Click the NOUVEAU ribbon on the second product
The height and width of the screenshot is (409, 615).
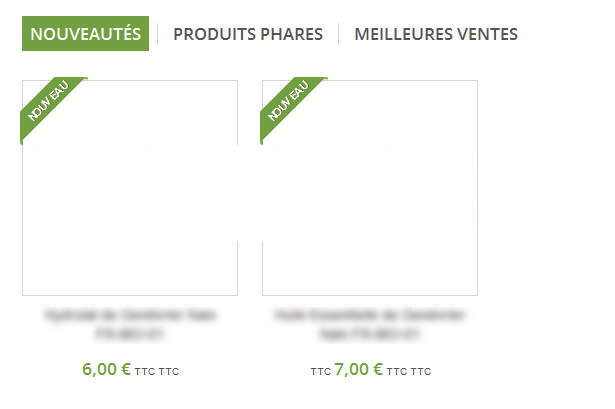coord(288,101)
